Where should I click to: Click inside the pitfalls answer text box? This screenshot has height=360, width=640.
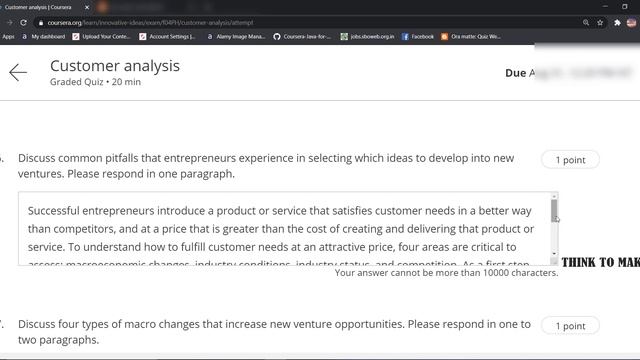[284, 229]
